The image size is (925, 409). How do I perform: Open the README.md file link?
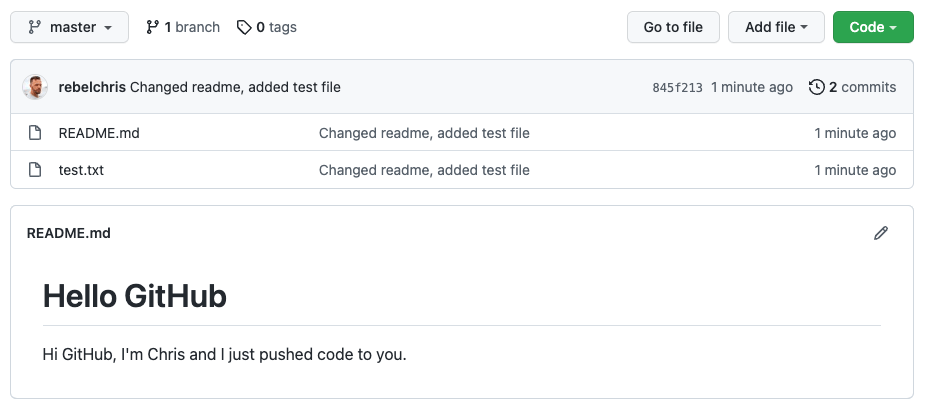pyautogui.click(x=99, y=133)
